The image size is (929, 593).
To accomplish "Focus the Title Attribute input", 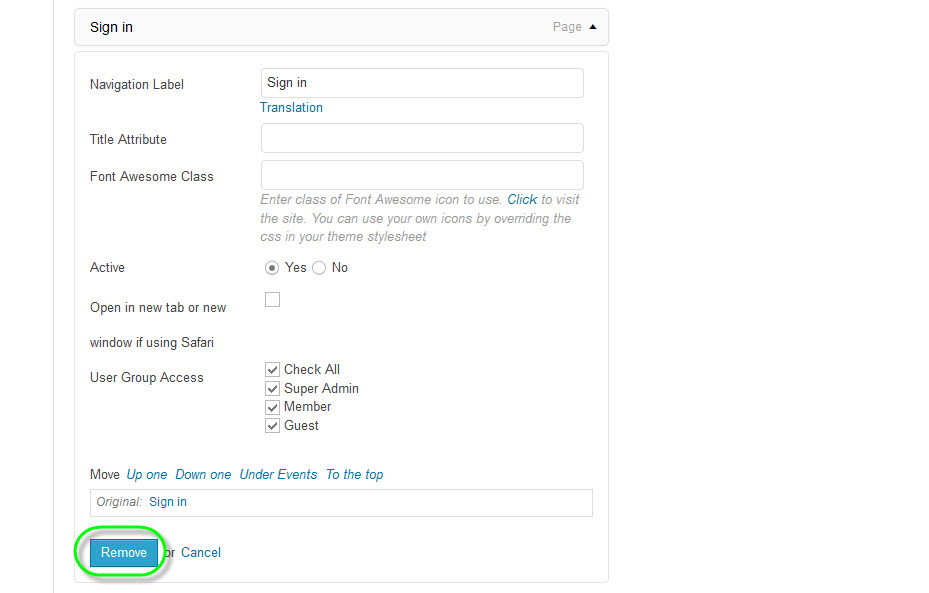I will click(422, 138).
